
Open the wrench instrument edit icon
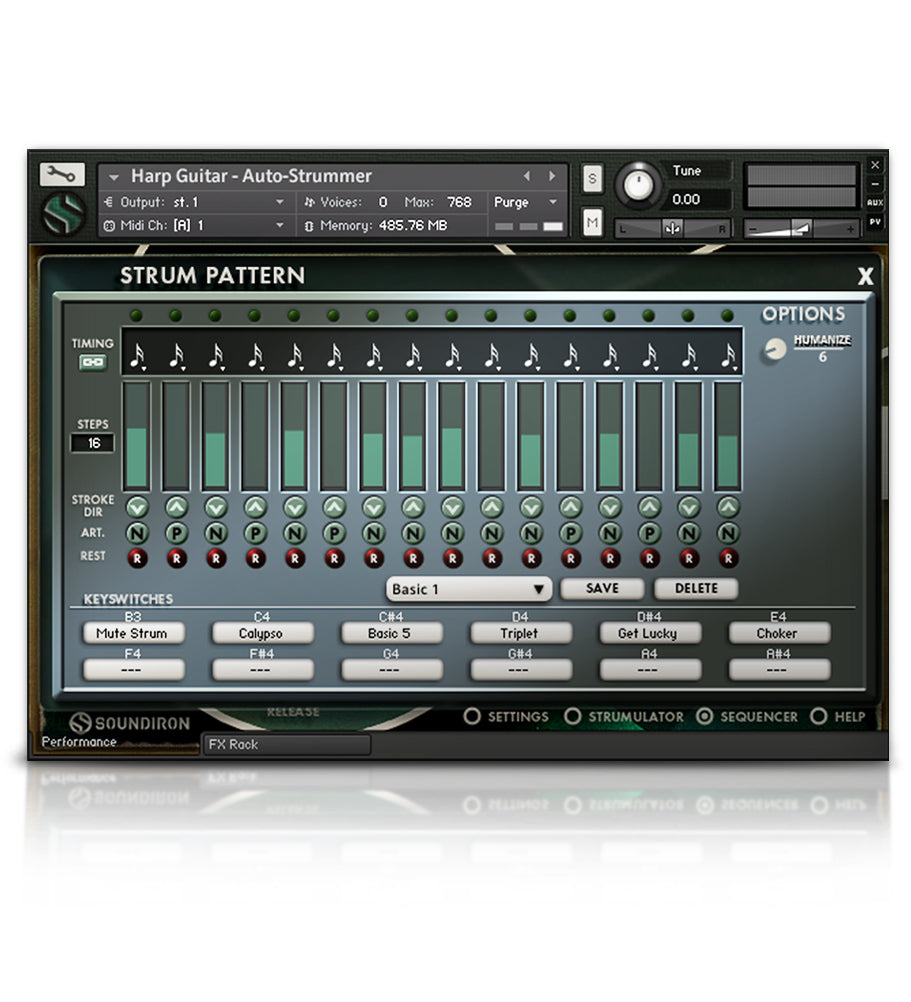coord(62,174)
